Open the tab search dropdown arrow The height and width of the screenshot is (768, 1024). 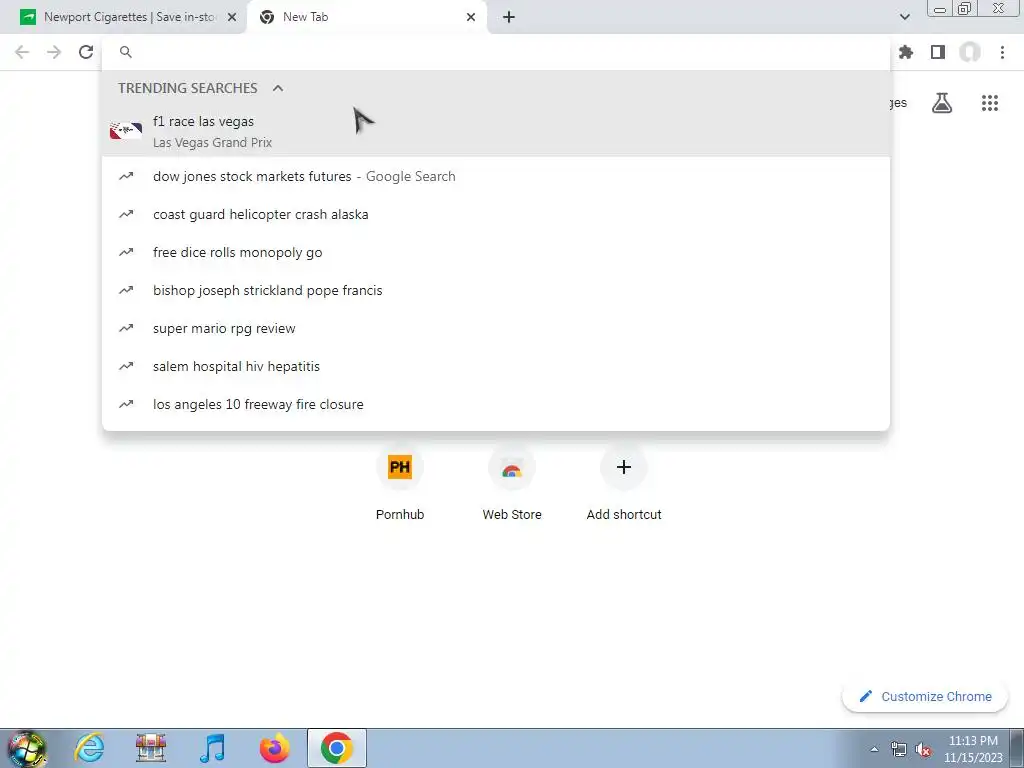(x=904, y=17)
